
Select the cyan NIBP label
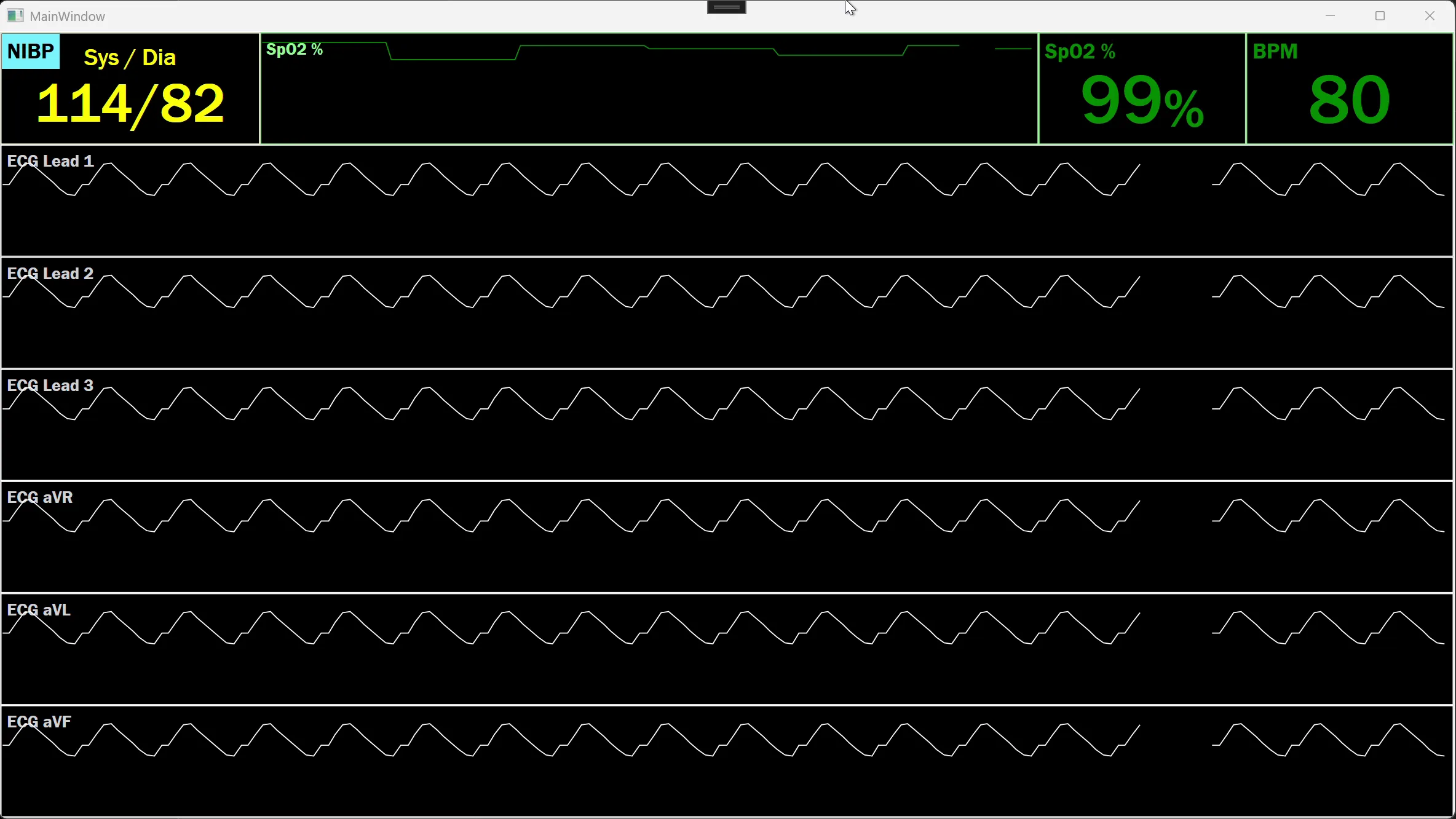click(30, 52)
